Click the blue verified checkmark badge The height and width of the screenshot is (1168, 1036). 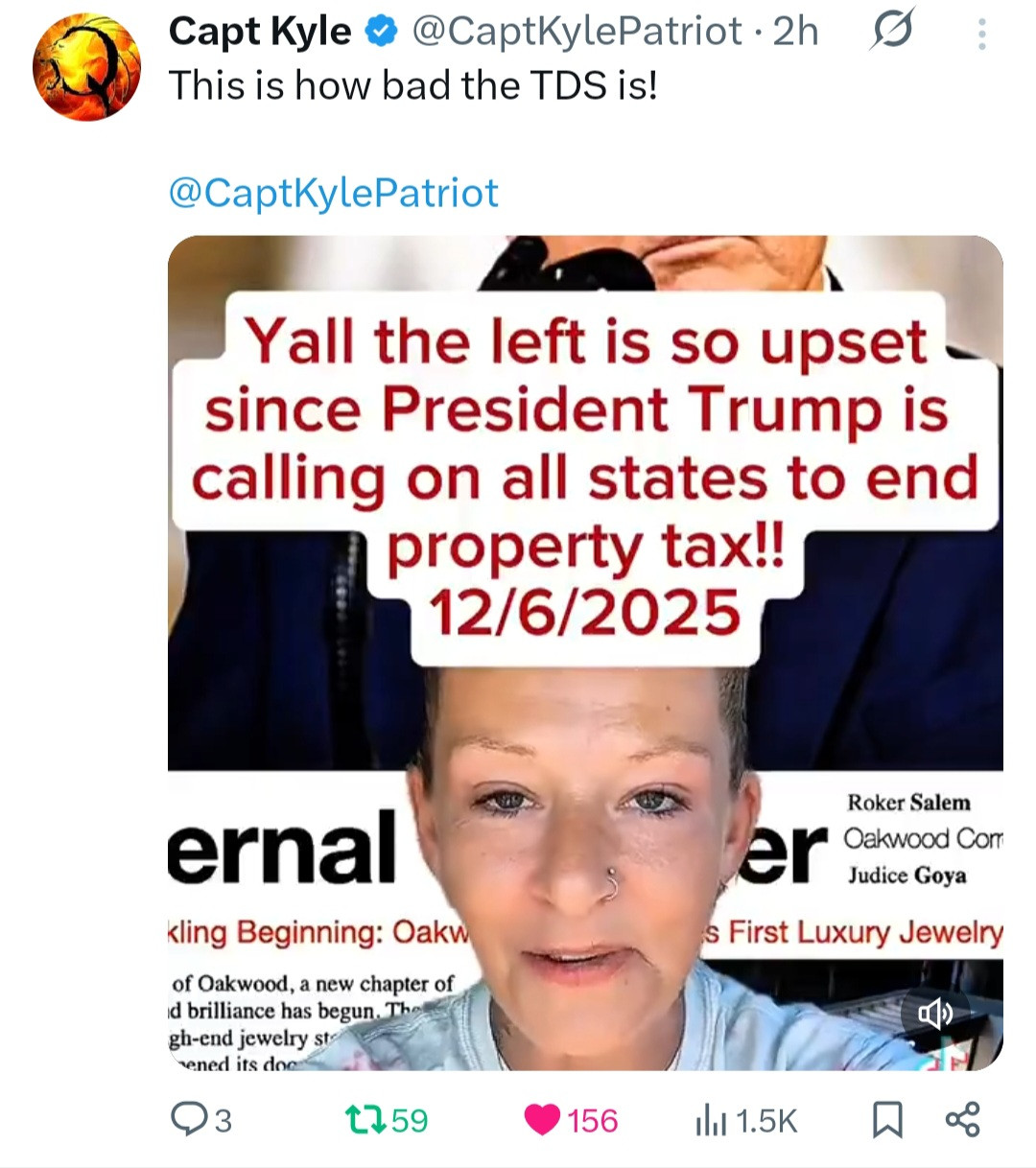[x=381, y=33]
